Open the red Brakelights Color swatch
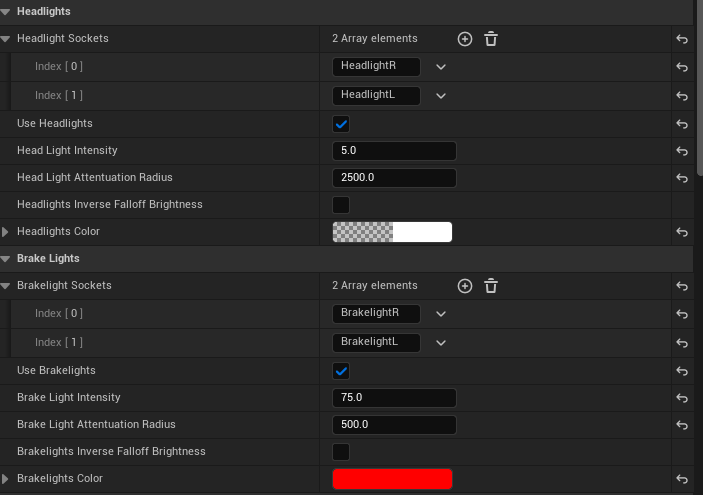Viewport: 703px width, 495px height. (x=392, y=479)
